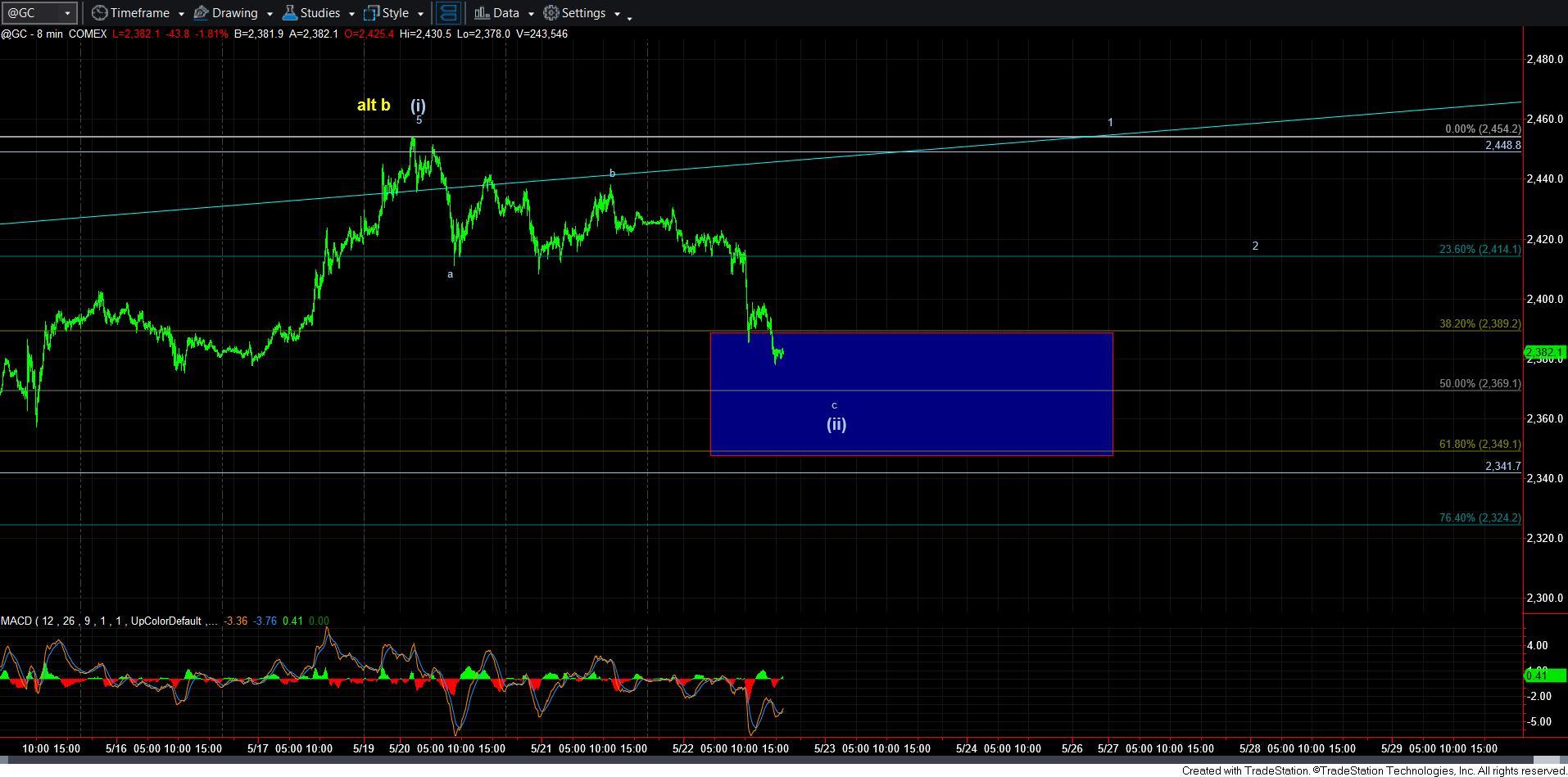The width and height of the screenshot is (1568, 777).
Task: Expand the Style dropdown arrow
Action: click(420, 14)
